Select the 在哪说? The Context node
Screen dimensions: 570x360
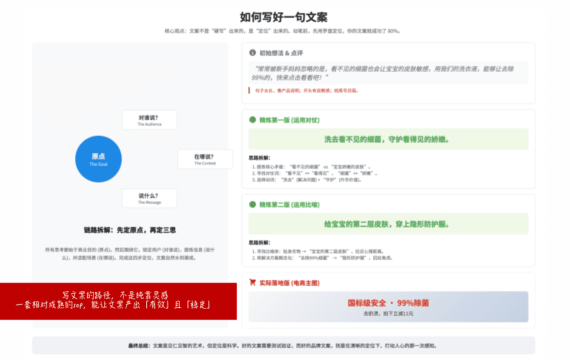pos(205,159)
